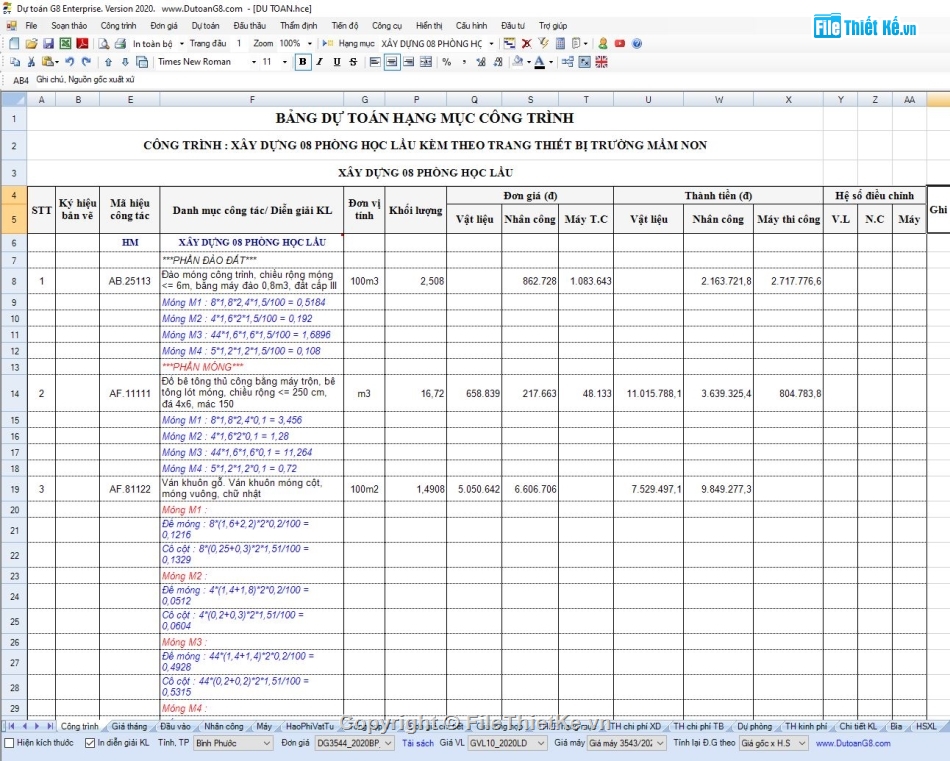Image resolution: width=950 pixels, height=761 pixels.
Task: Align text to the right
Action: 409,62
